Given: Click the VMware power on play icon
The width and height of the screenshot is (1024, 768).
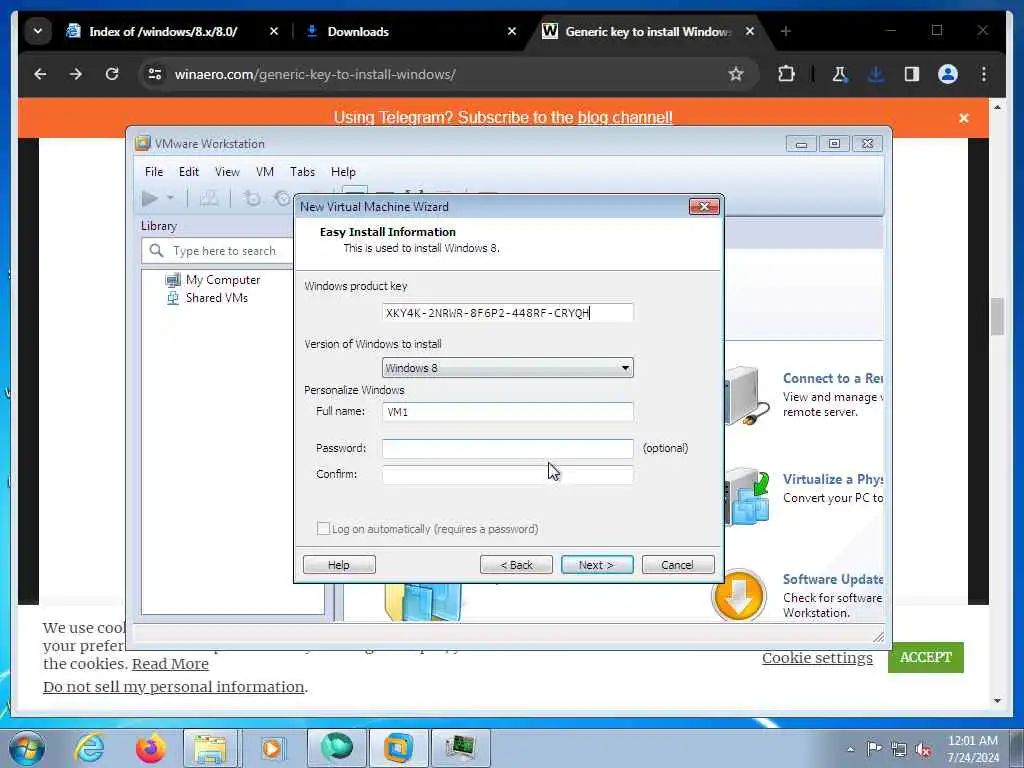Looking at the screenshot, I should pos(150,198).
